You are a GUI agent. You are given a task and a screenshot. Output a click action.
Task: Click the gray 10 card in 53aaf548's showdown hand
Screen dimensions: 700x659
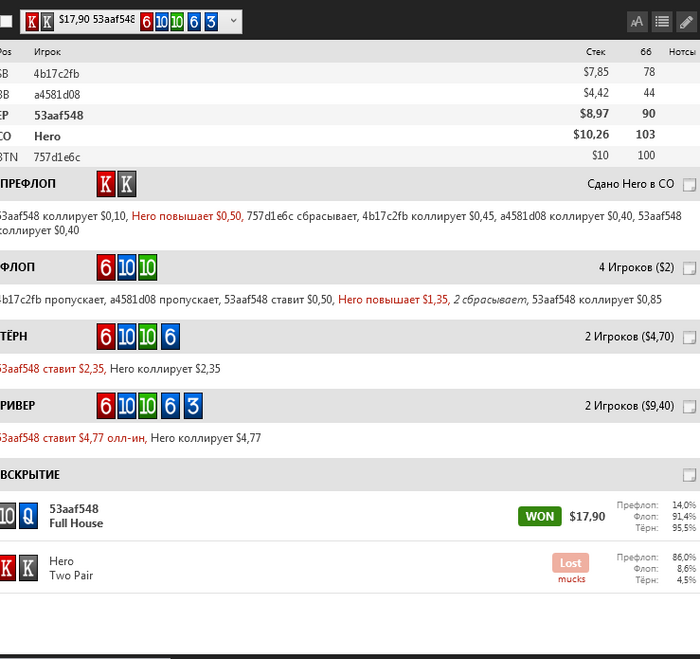(x=8, y=516)
